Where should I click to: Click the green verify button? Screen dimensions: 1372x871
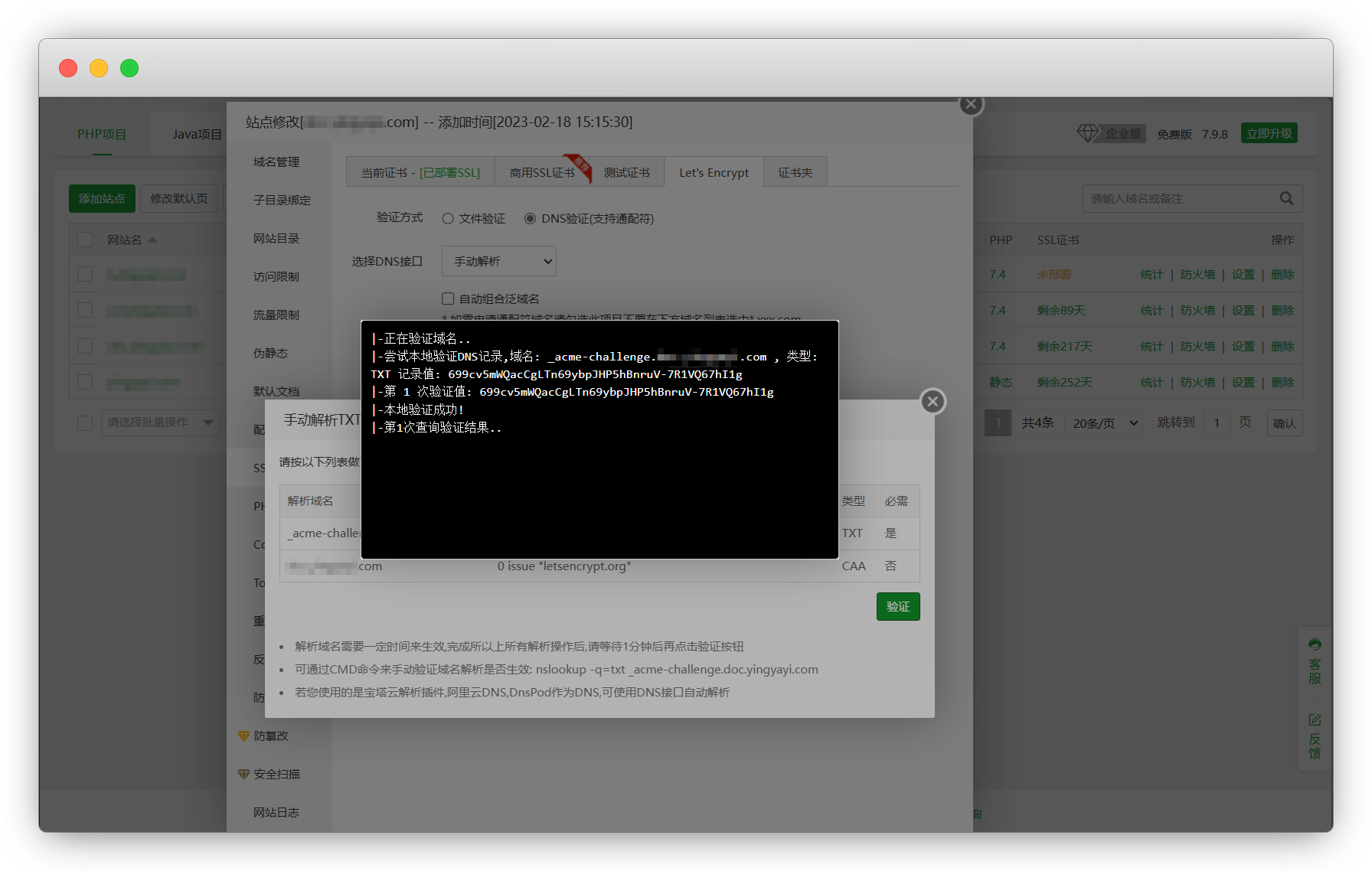tap(897, 607)
